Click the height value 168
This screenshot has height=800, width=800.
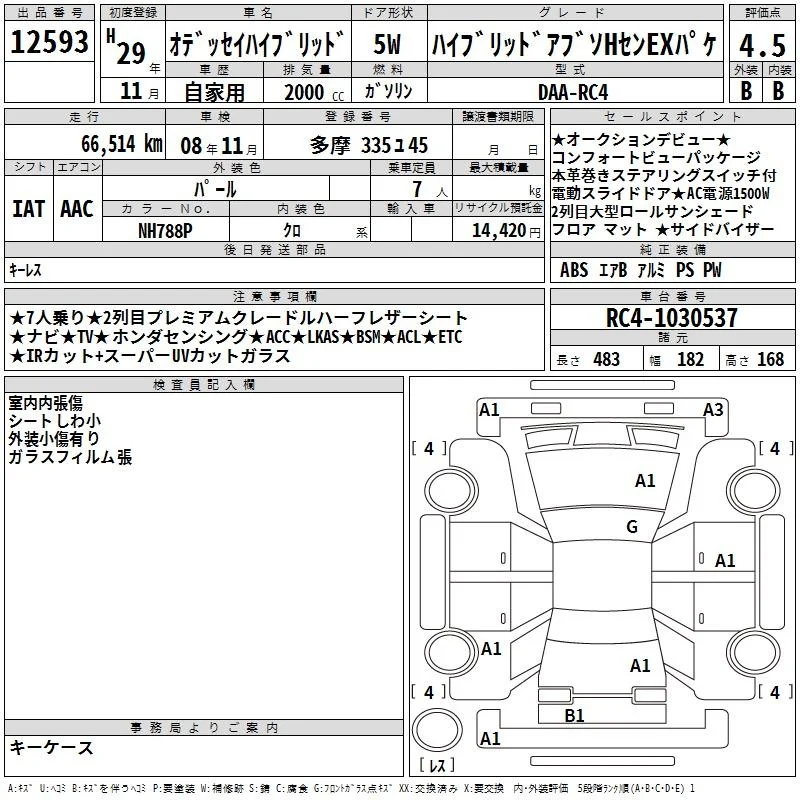770,359
